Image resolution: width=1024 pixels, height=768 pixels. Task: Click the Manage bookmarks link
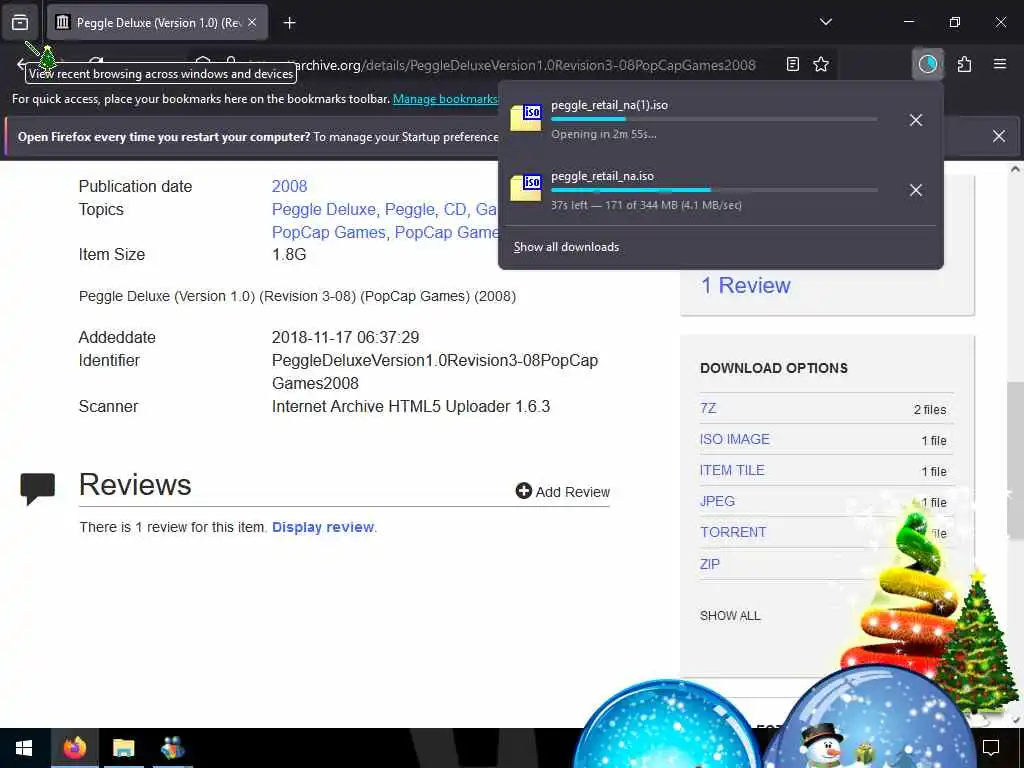pyautogui.click(x=445, y=99)
